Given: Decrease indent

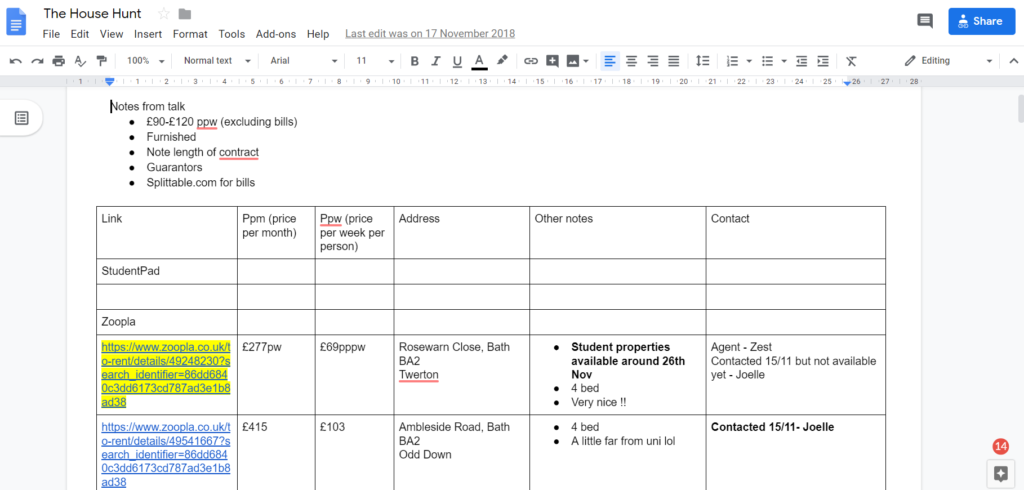Looking at the screenshot, I should pos(801,61).
